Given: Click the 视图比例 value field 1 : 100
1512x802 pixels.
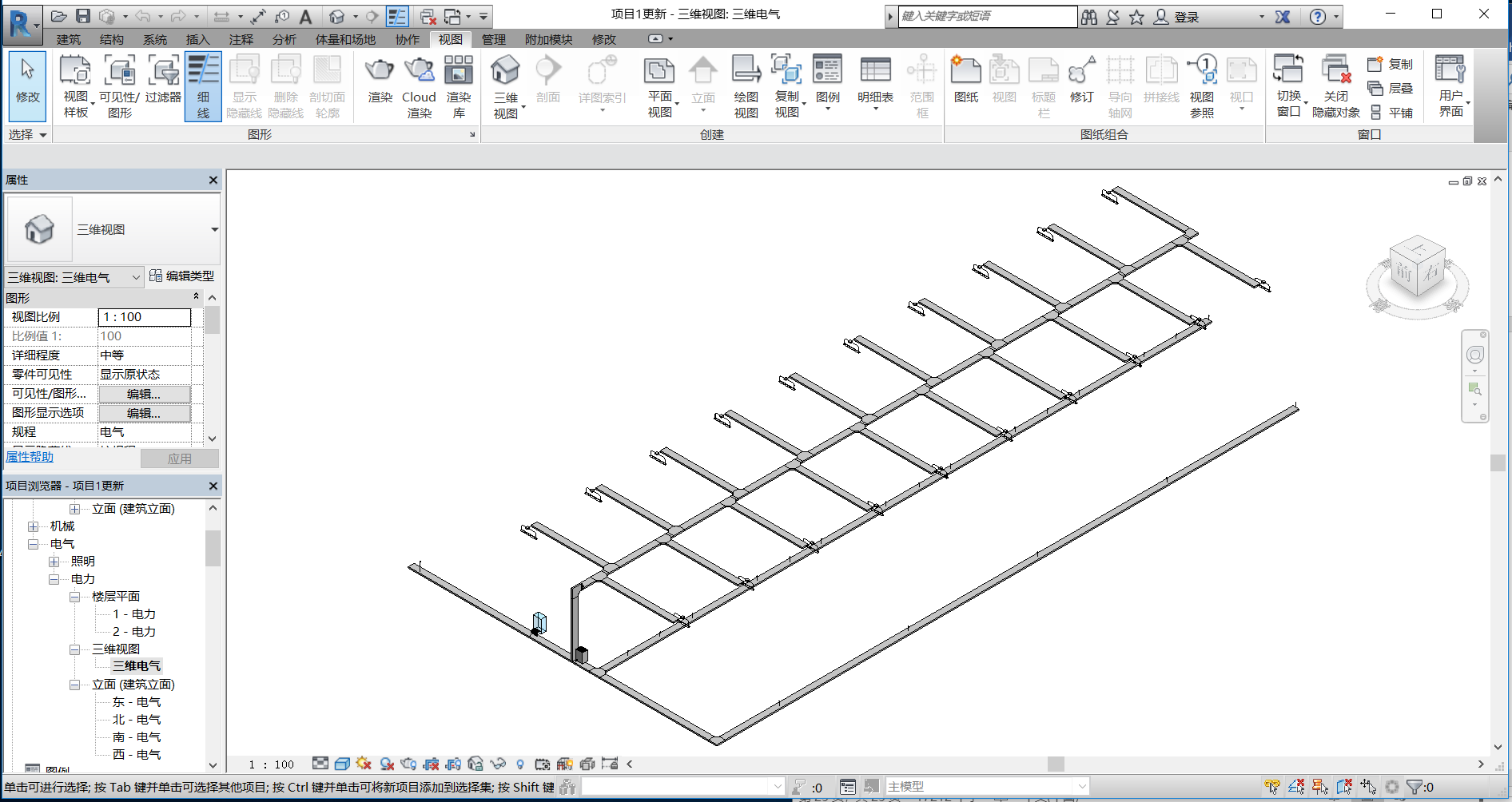Looking at the screenshot, I should [145, 317].
